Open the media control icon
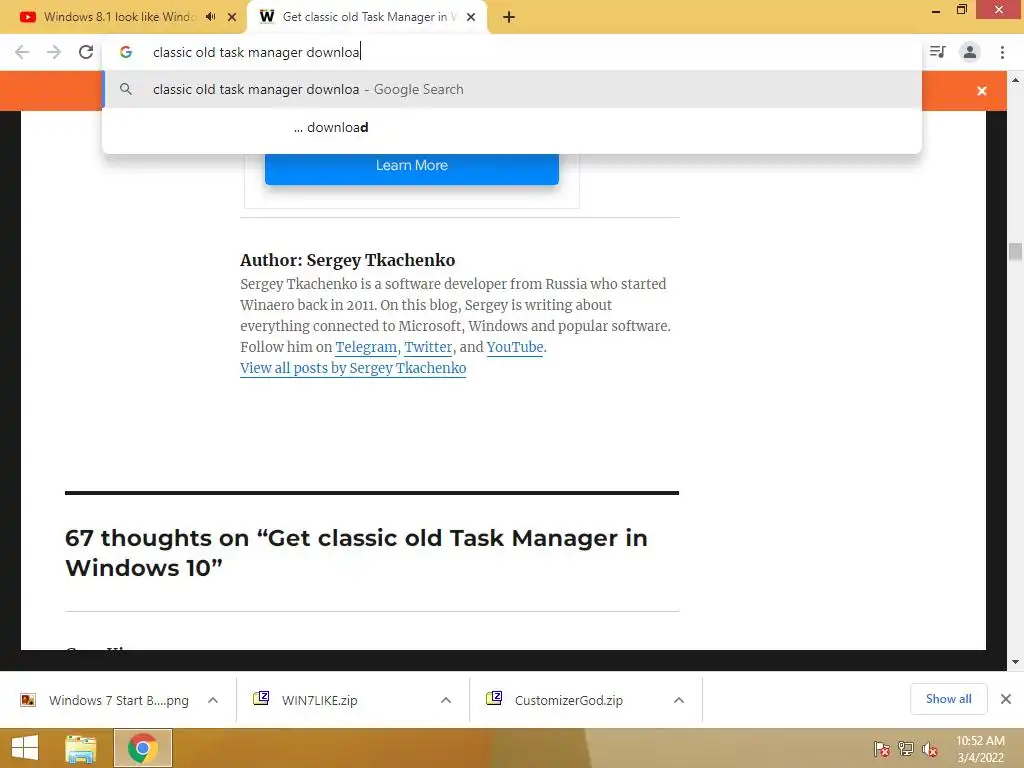 pos(938,52)
